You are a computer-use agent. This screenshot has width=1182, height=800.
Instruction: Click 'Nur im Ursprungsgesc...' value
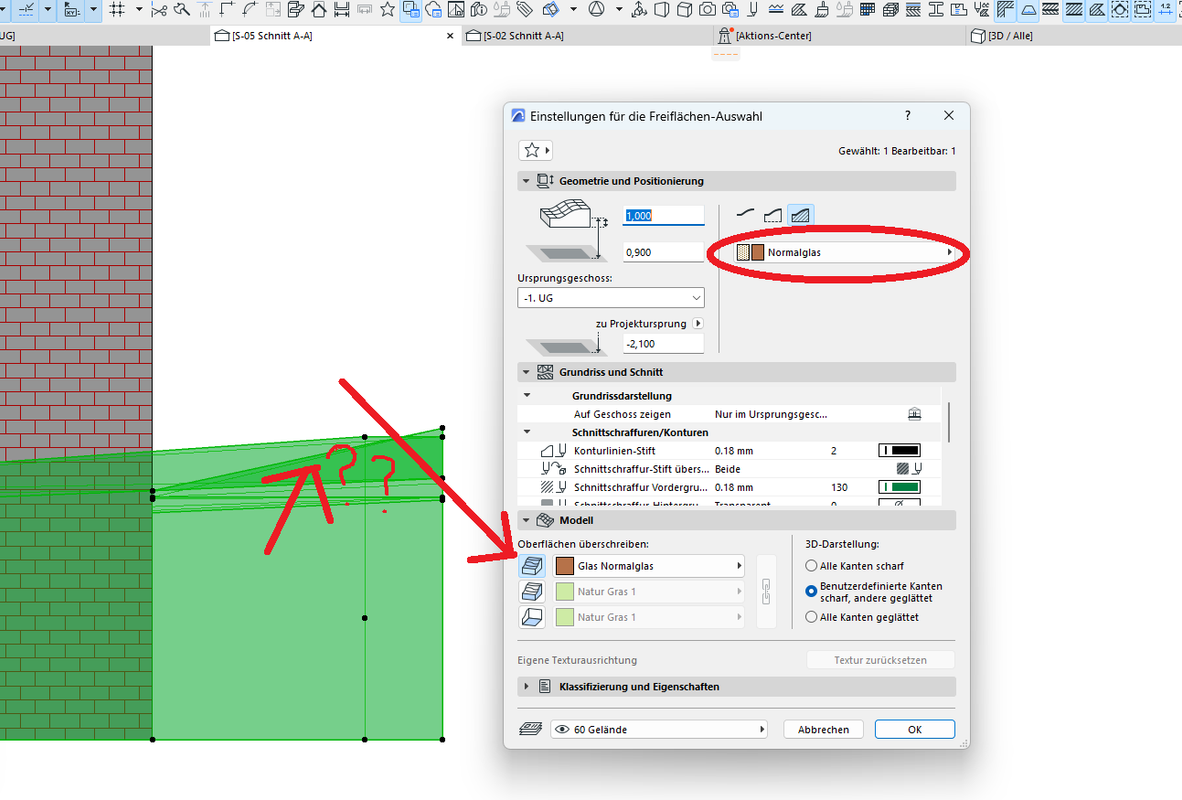[770, 414]
